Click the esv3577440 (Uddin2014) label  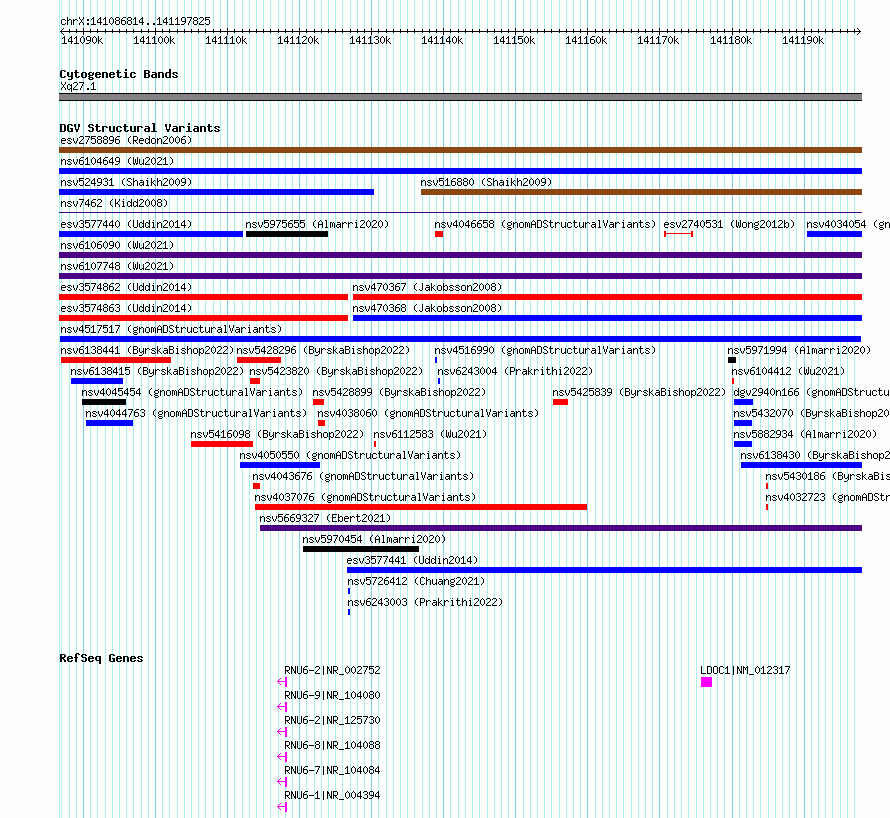[126, 224]
